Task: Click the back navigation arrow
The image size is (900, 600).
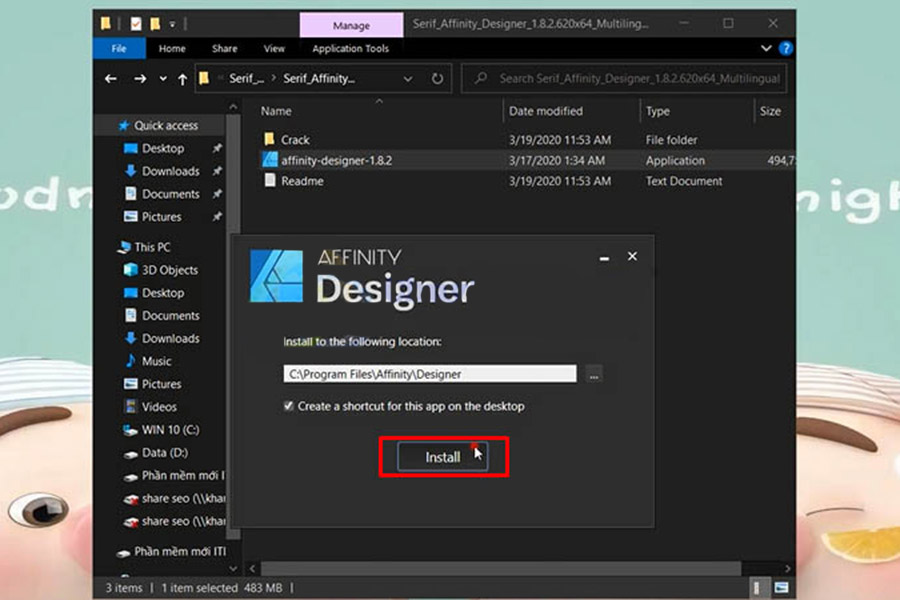Action: coord(113,78)
